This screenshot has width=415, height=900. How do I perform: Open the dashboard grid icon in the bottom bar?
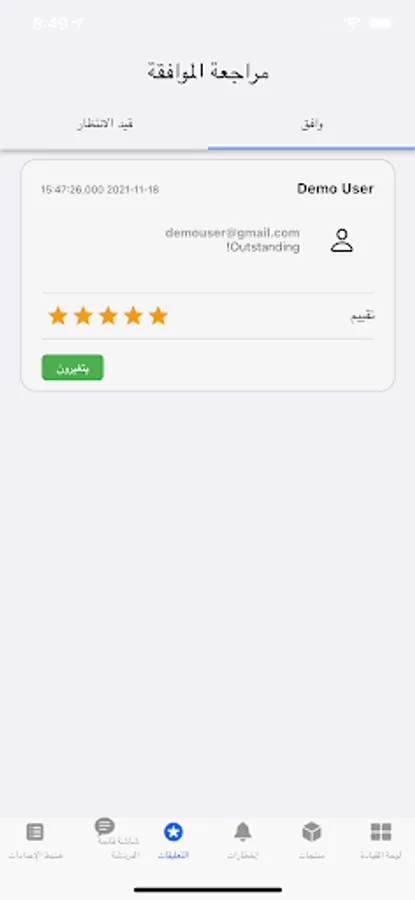381,831
